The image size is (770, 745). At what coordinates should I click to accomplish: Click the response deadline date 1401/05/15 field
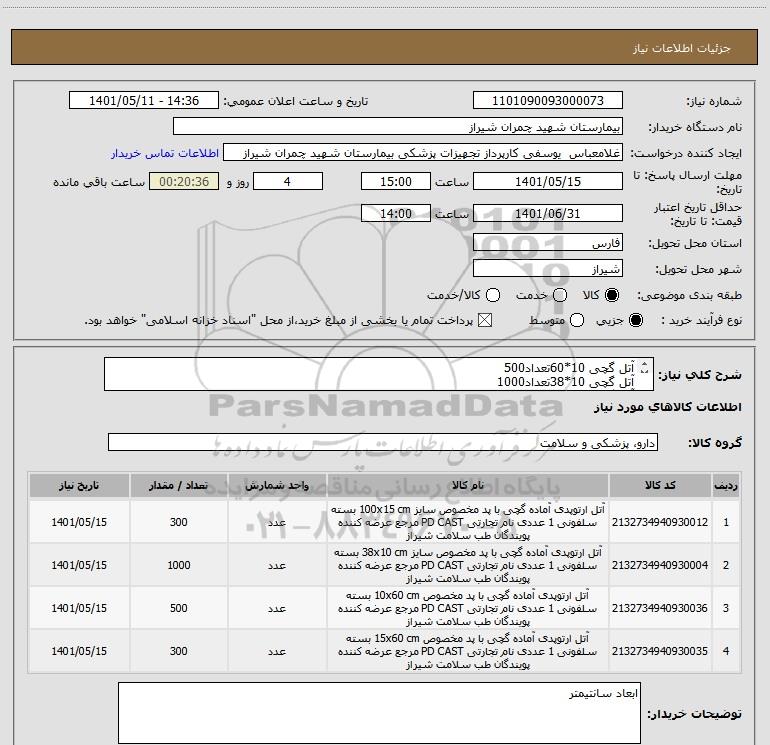[548, 182]
